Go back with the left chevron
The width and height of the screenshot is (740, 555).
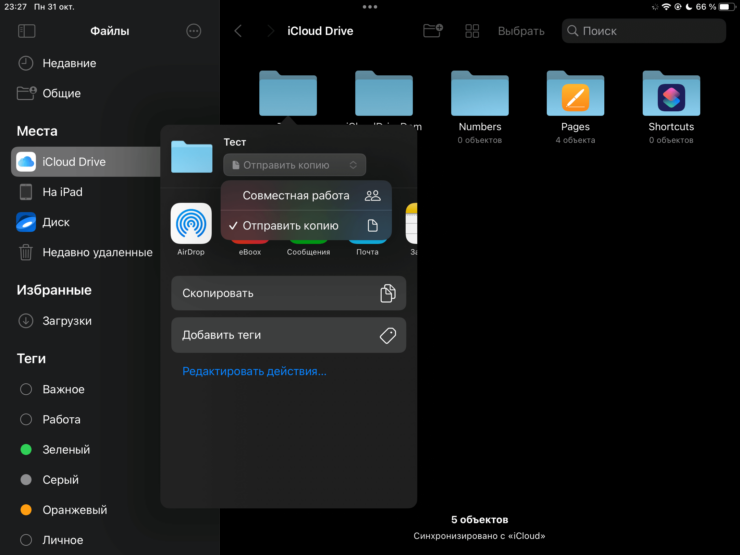click(238, 31)
